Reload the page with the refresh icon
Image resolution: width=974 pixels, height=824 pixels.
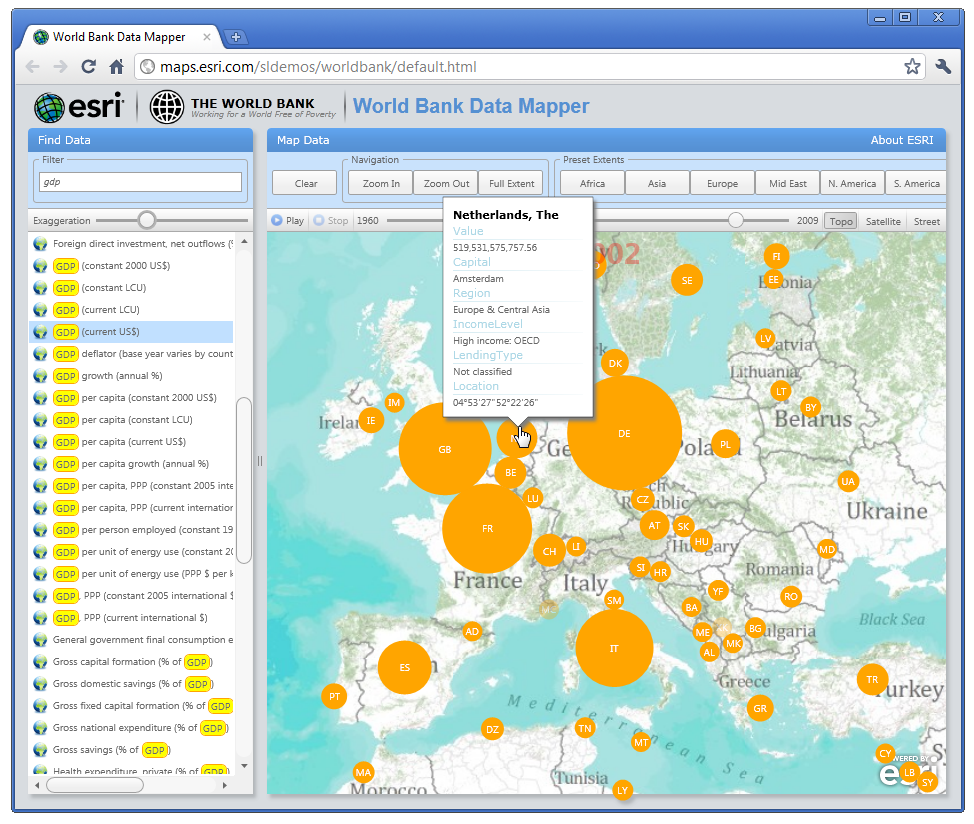click(88, 66)
